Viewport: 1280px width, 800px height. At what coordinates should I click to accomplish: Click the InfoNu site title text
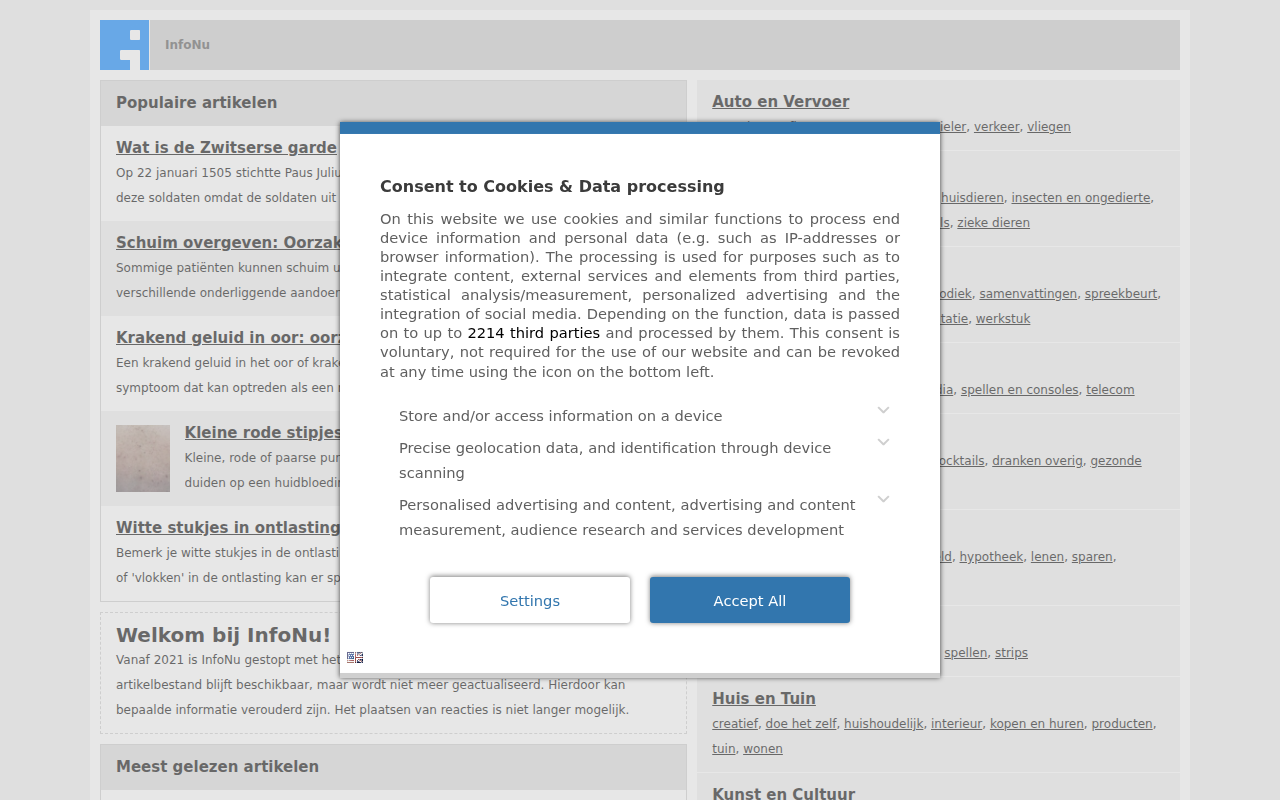187,45
